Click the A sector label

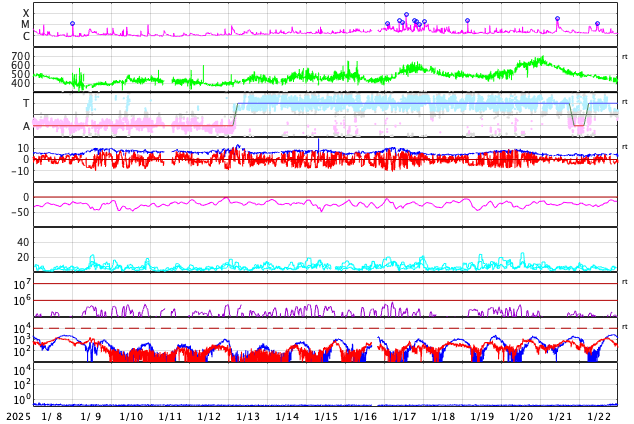[x=26, y=127]
